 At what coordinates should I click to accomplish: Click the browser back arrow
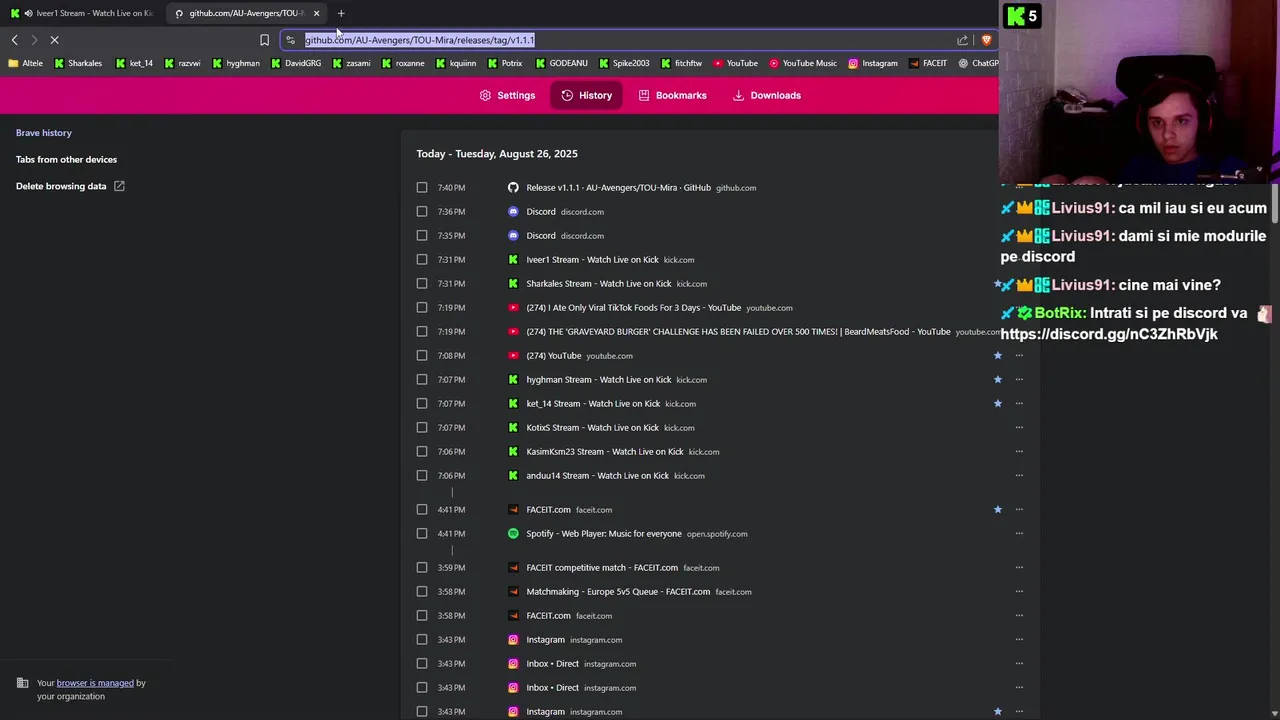(14, 40)
